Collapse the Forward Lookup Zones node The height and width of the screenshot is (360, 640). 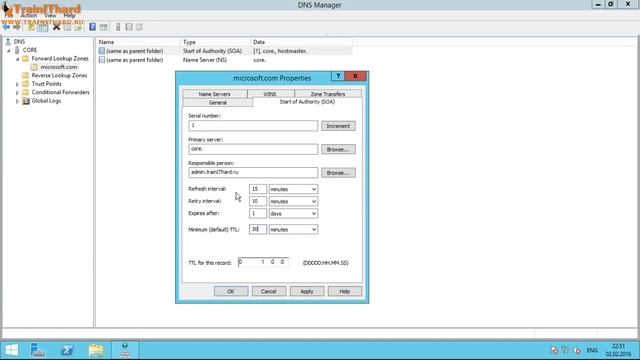click(18, 59)
